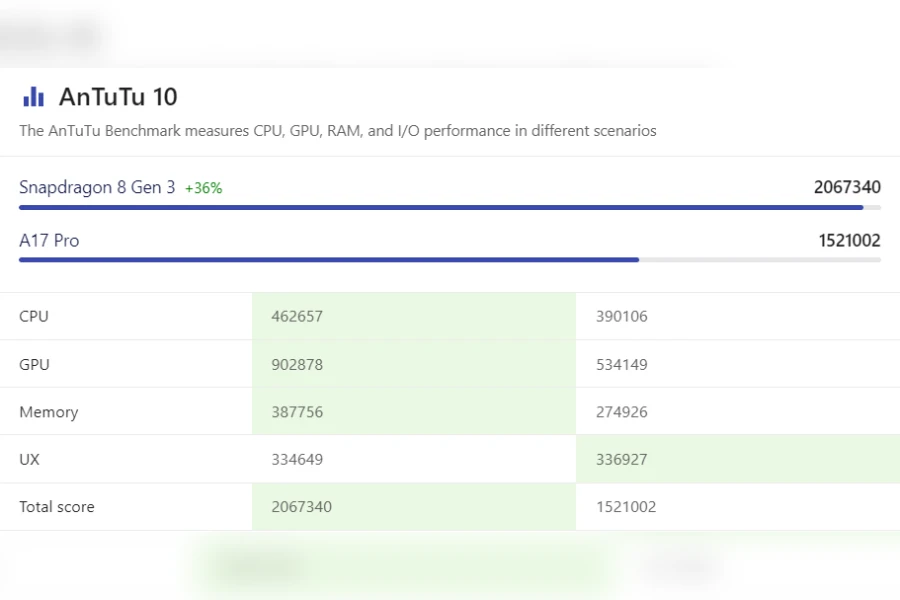Open the A17 Pro link
The width and height of the screenshot is (900, 600).
[x=49, y=240]
